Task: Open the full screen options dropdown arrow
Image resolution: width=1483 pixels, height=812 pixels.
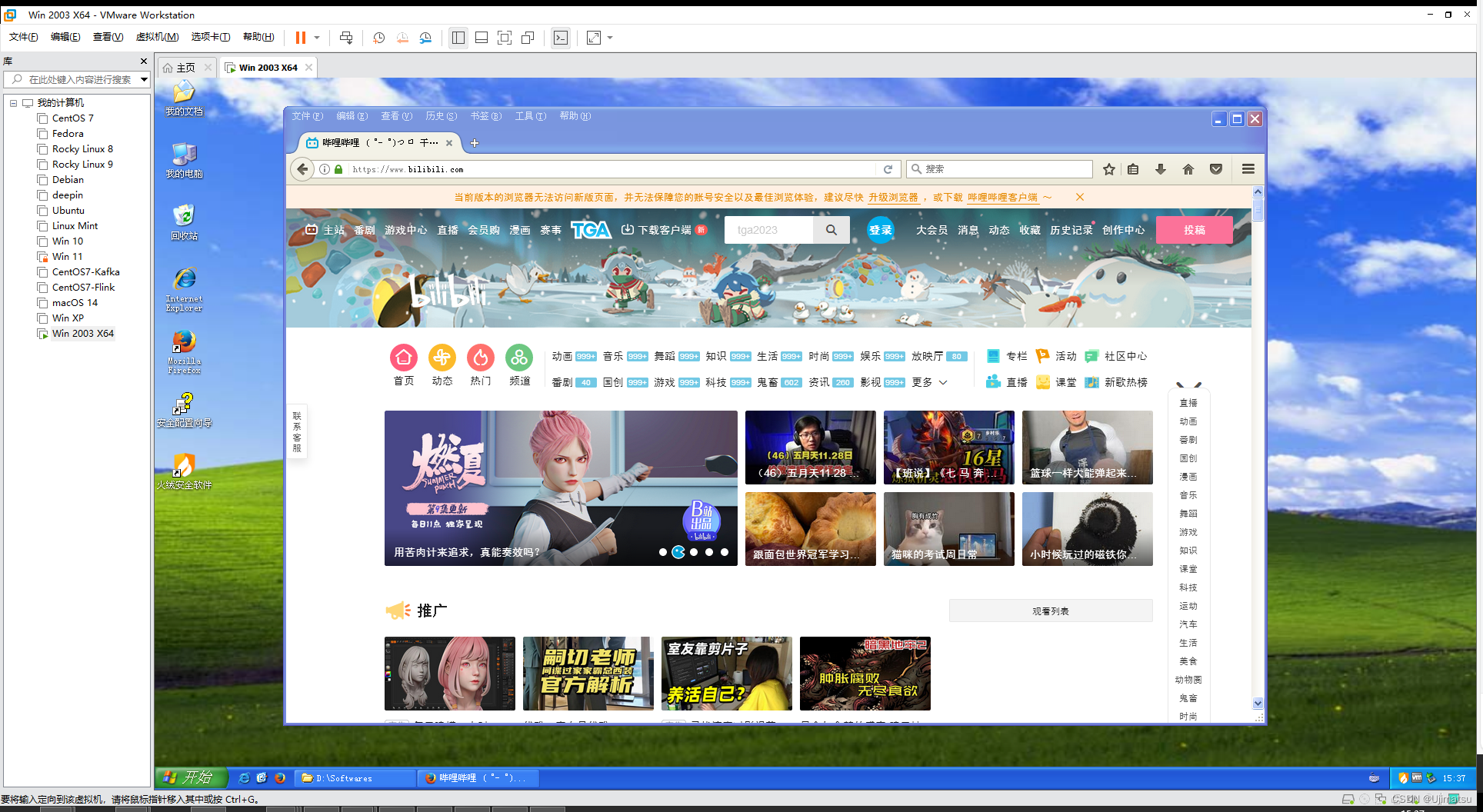Action: pos(610,38)
